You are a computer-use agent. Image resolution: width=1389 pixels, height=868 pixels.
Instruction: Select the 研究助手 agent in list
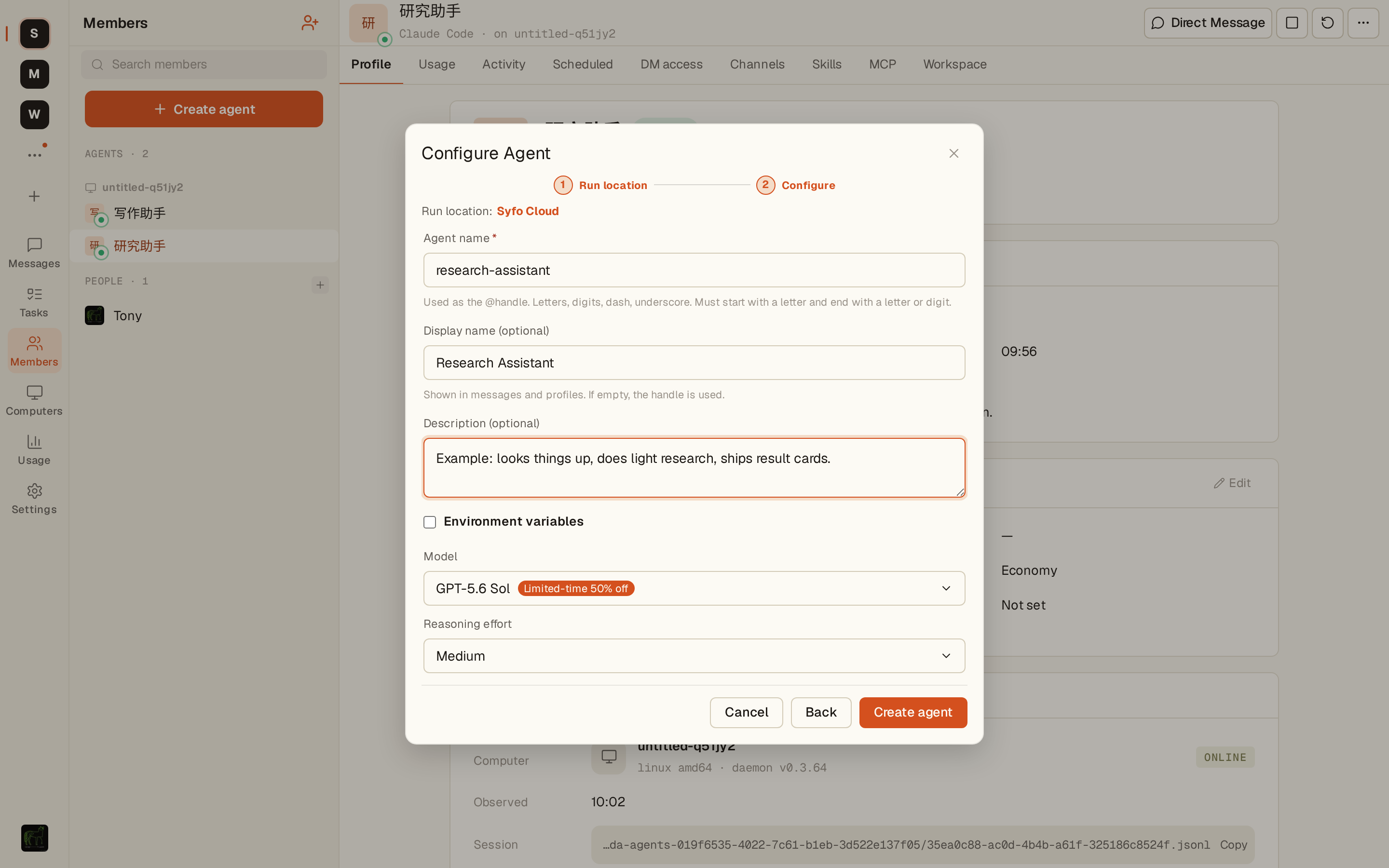click(x=204, y=246)
